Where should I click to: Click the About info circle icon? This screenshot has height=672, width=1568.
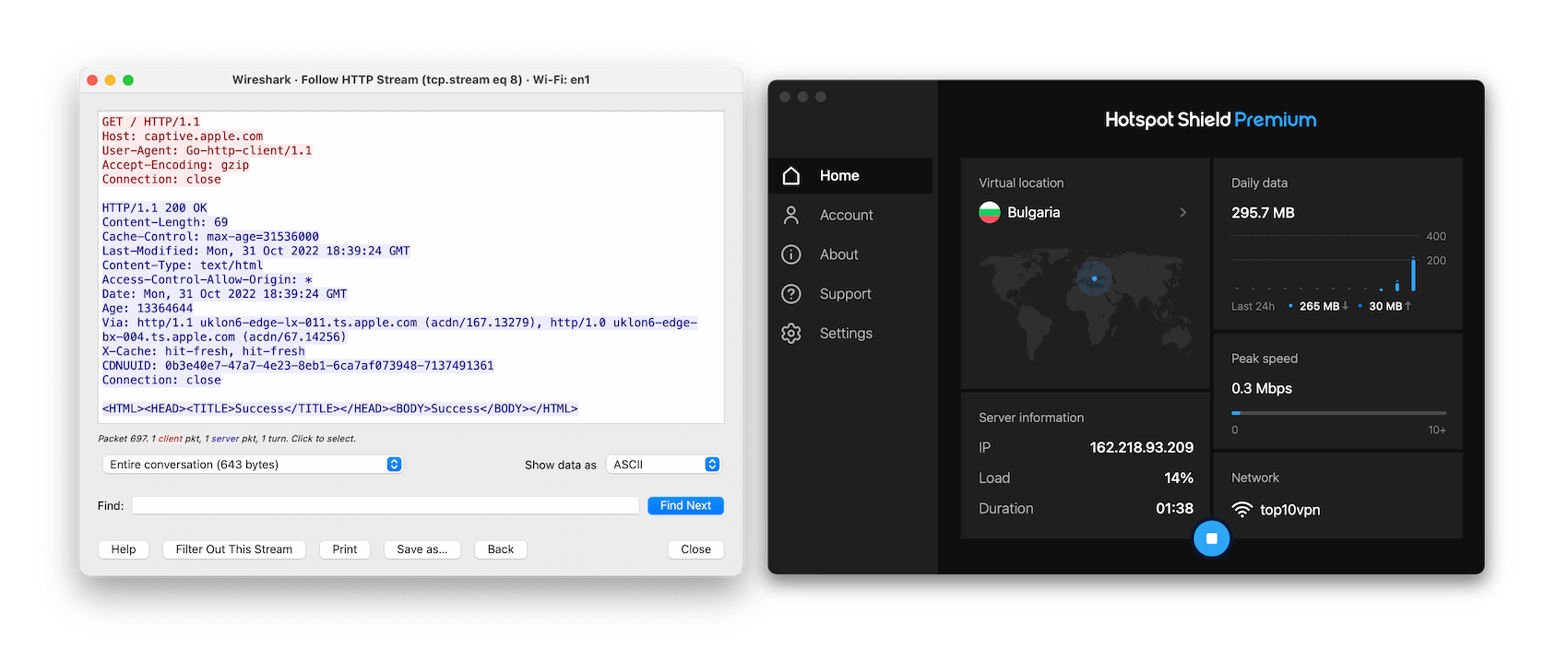[791, 254]
